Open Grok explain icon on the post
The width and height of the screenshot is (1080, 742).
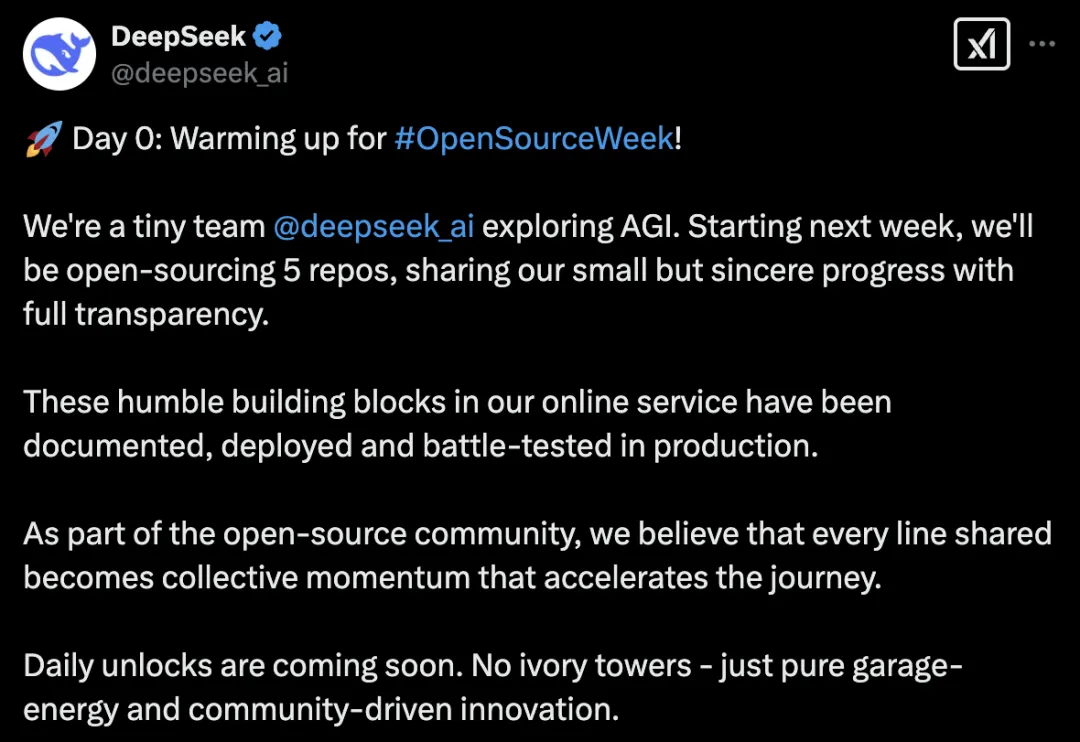click(x=982, y=45)
